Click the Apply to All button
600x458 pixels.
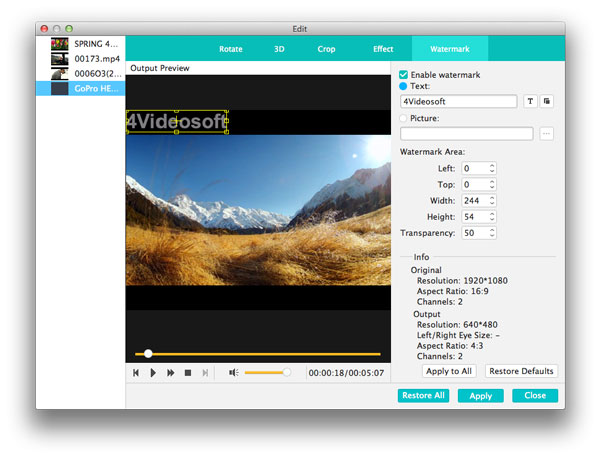(449, 371)
